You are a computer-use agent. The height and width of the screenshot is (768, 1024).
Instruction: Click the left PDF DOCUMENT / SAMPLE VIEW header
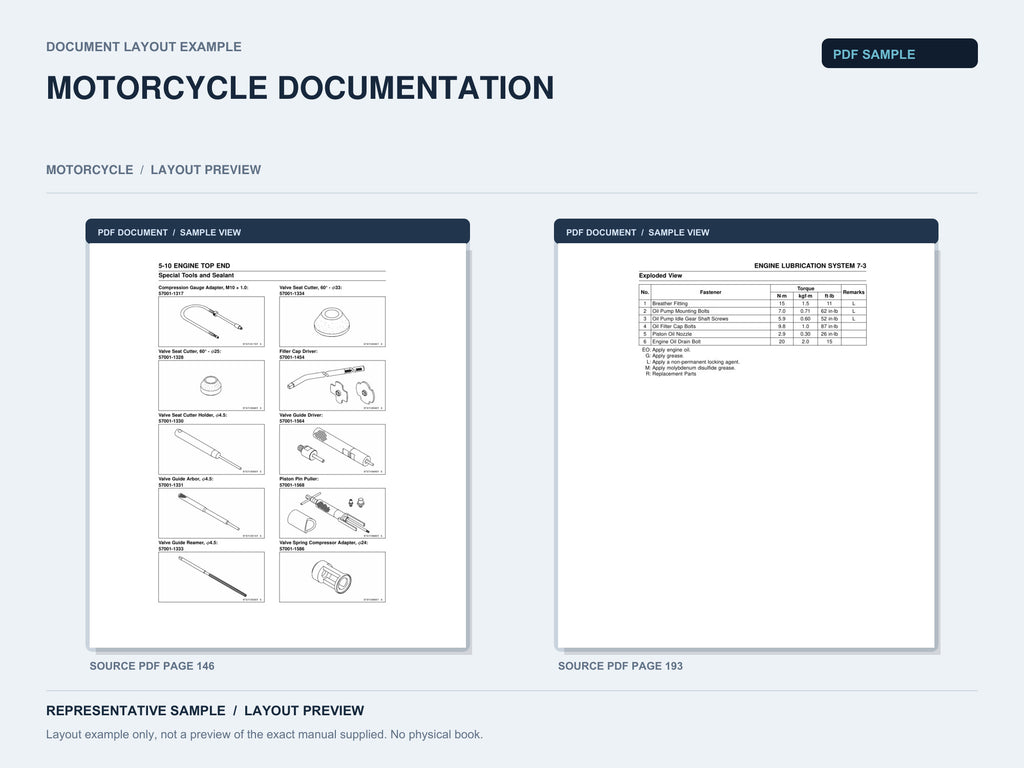point(278,231)
